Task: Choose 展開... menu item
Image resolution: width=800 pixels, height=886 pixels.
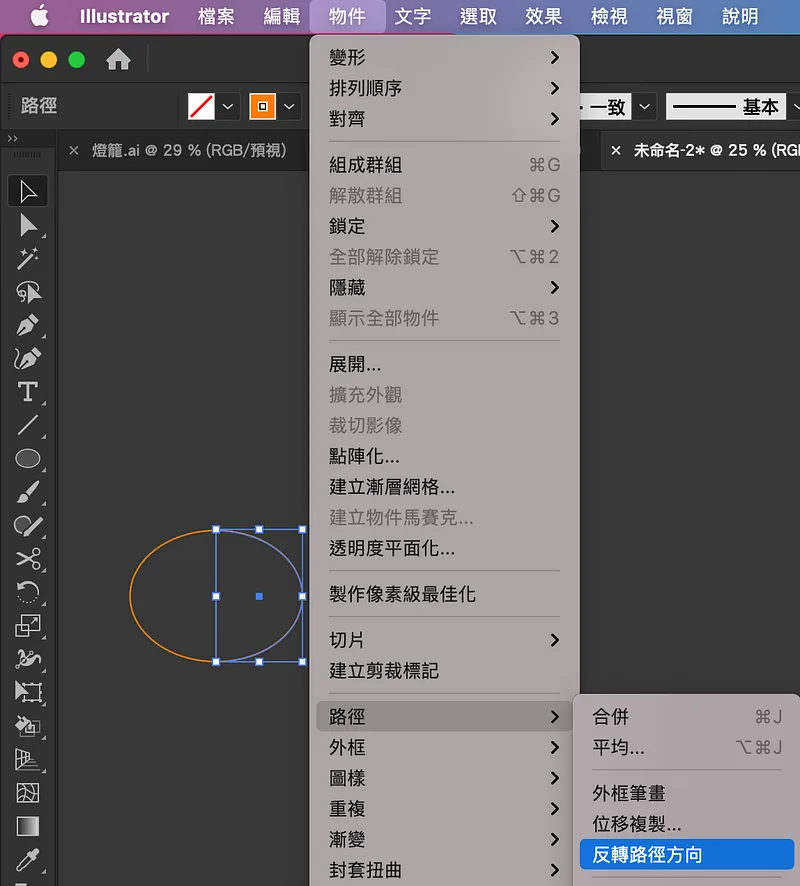Action: (444, 364)
